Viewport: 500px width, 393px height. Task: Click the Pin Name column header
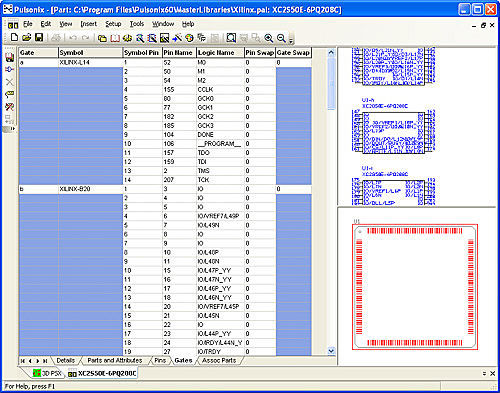tap(179, 53)
